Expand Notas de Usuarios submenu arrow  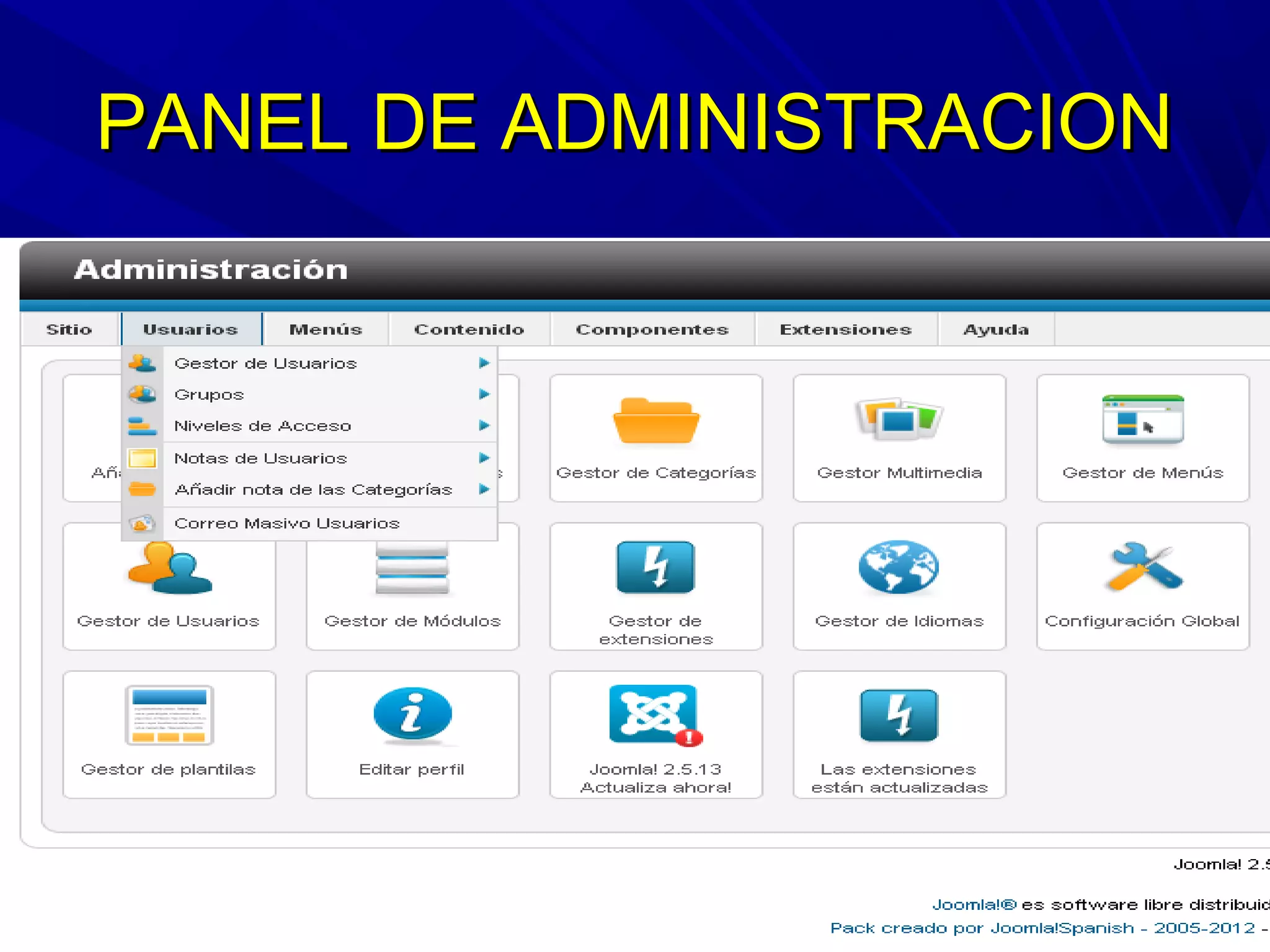point(484,458)
